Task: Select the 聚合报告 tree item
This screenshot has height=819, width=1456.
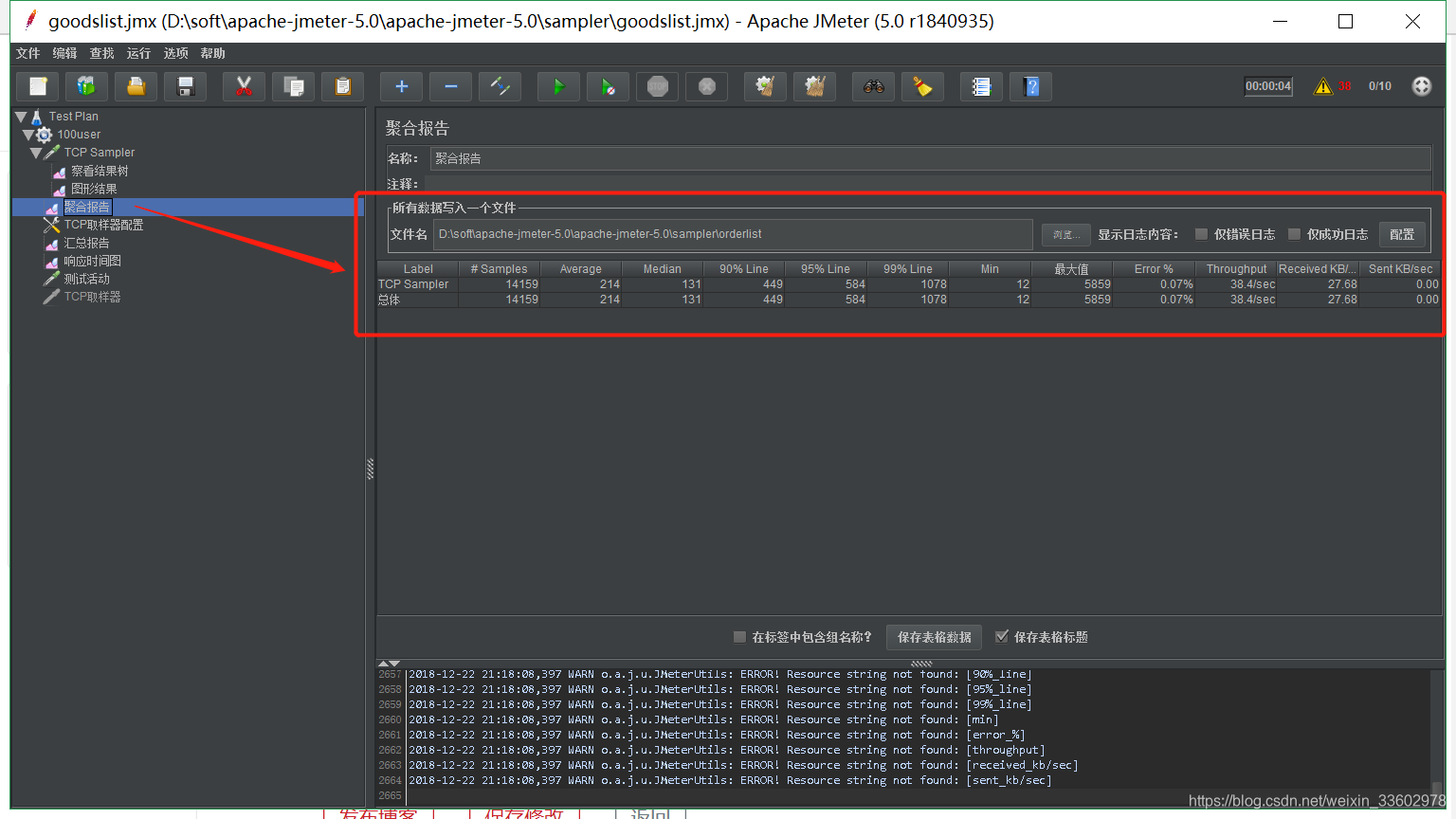Action: (x=87, y=207)
